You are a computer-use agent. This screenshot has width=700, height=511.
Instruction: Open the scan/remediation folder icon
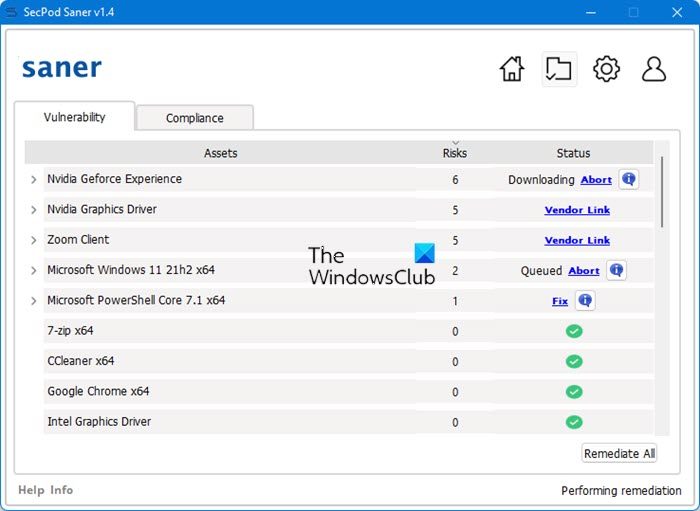coord(558,69)
